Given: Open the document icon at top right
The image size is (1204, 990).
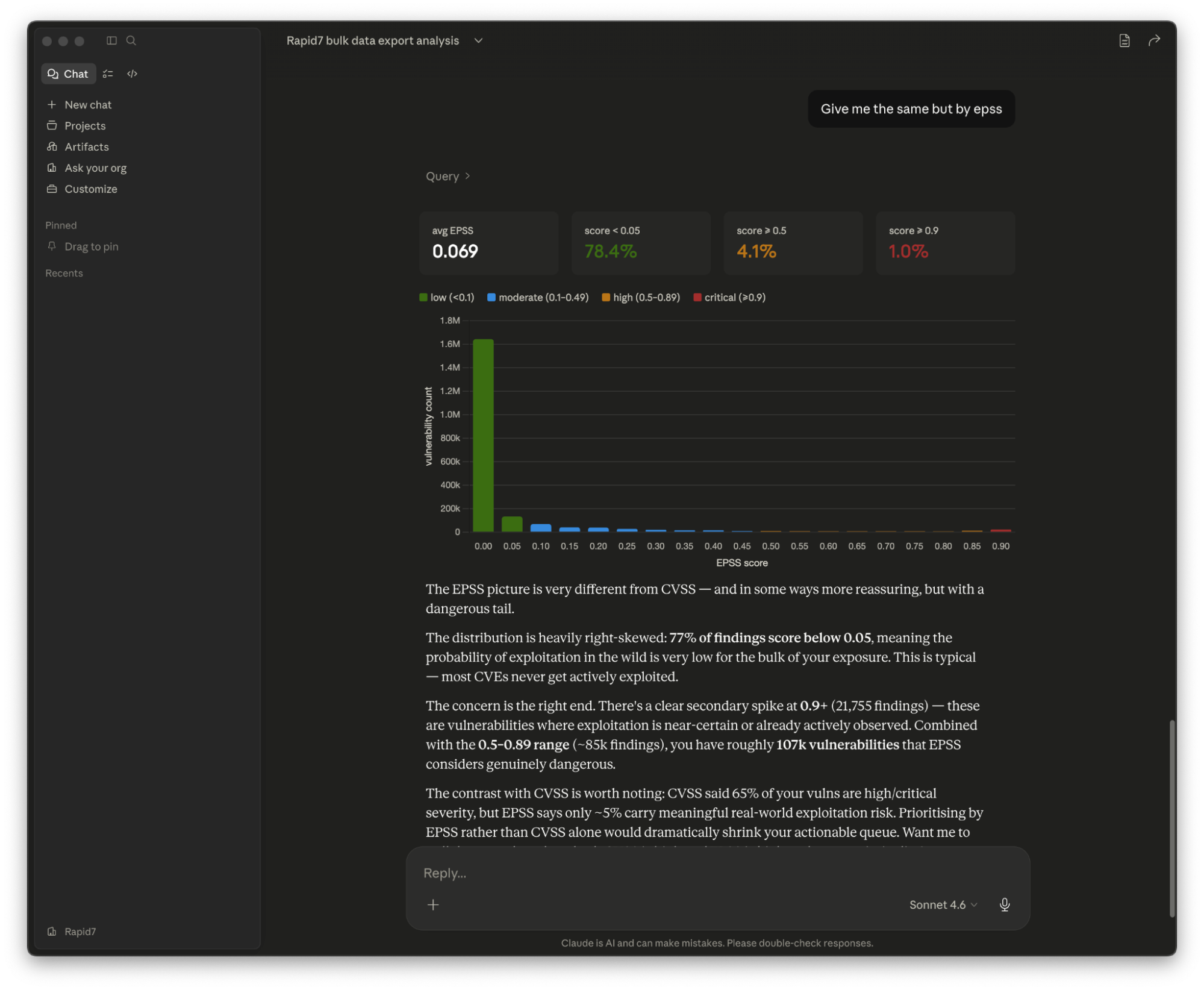Looking at the screenshot, I should [1124, 40].
